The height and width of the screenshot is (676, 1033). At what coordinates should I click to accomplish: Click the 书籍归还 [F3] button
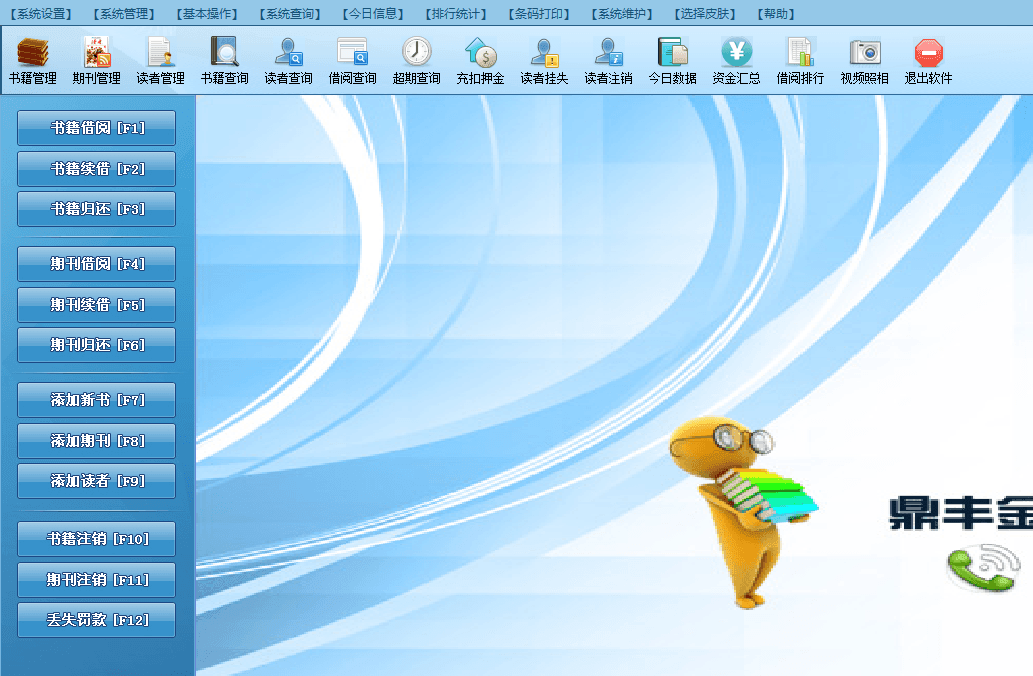click(x=97, y=209)
